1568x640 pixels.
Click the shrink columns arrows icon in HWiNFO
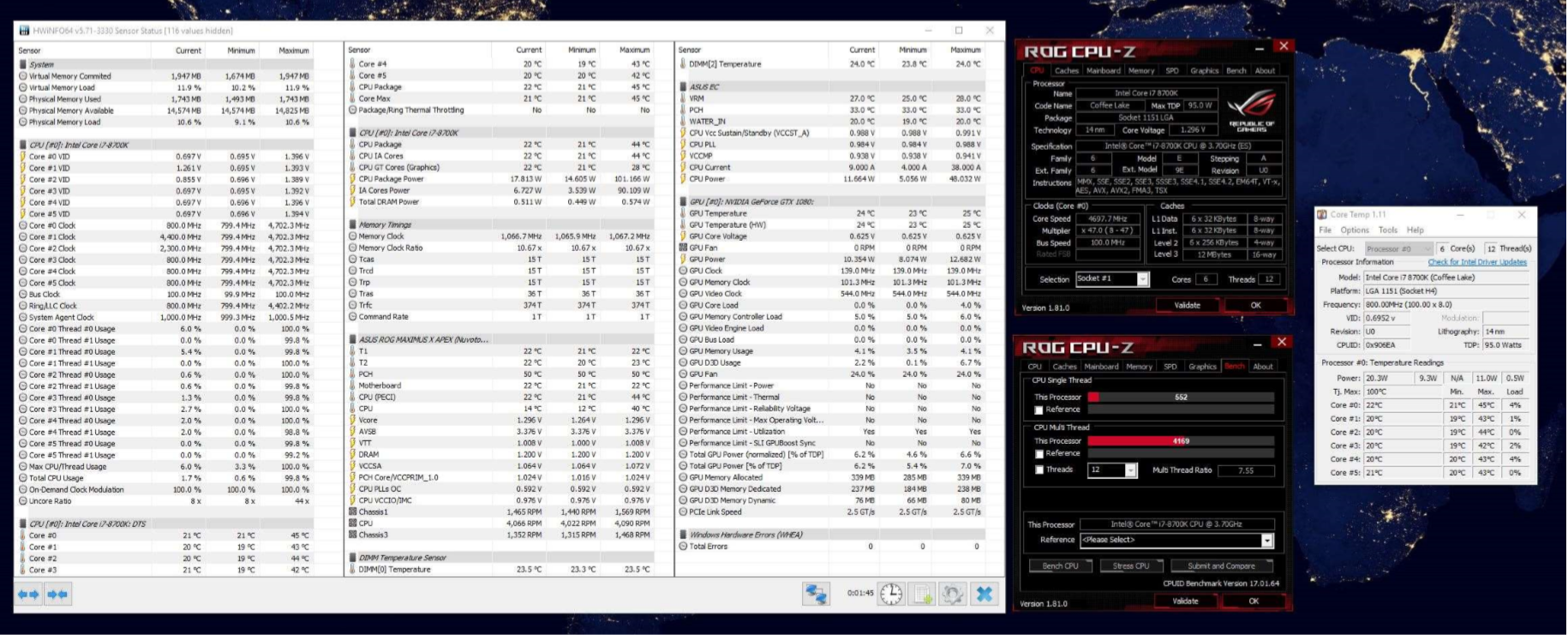pyautogui.click(x=58, y=594)
